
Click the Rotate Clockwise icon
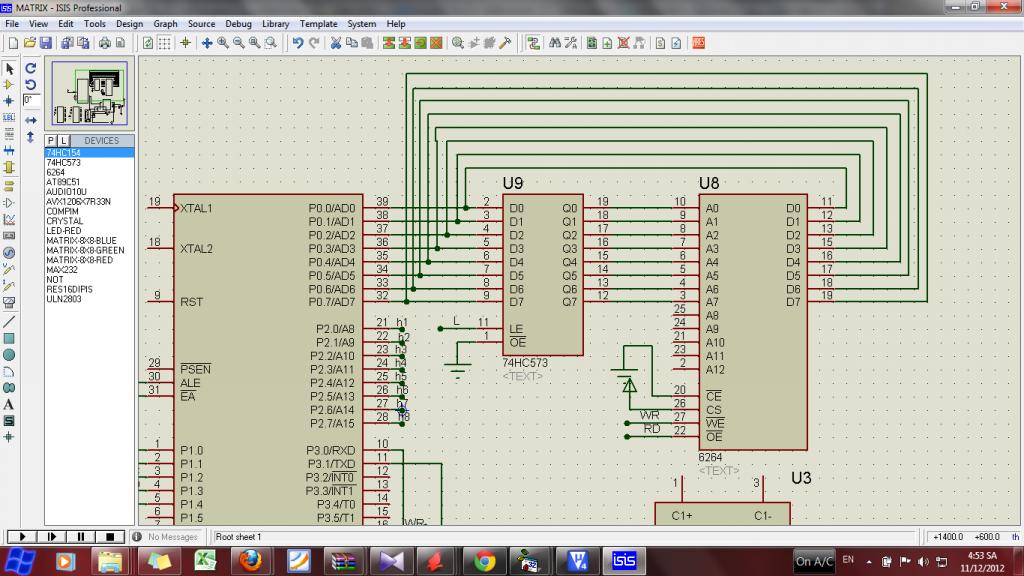tap(31, 69)
